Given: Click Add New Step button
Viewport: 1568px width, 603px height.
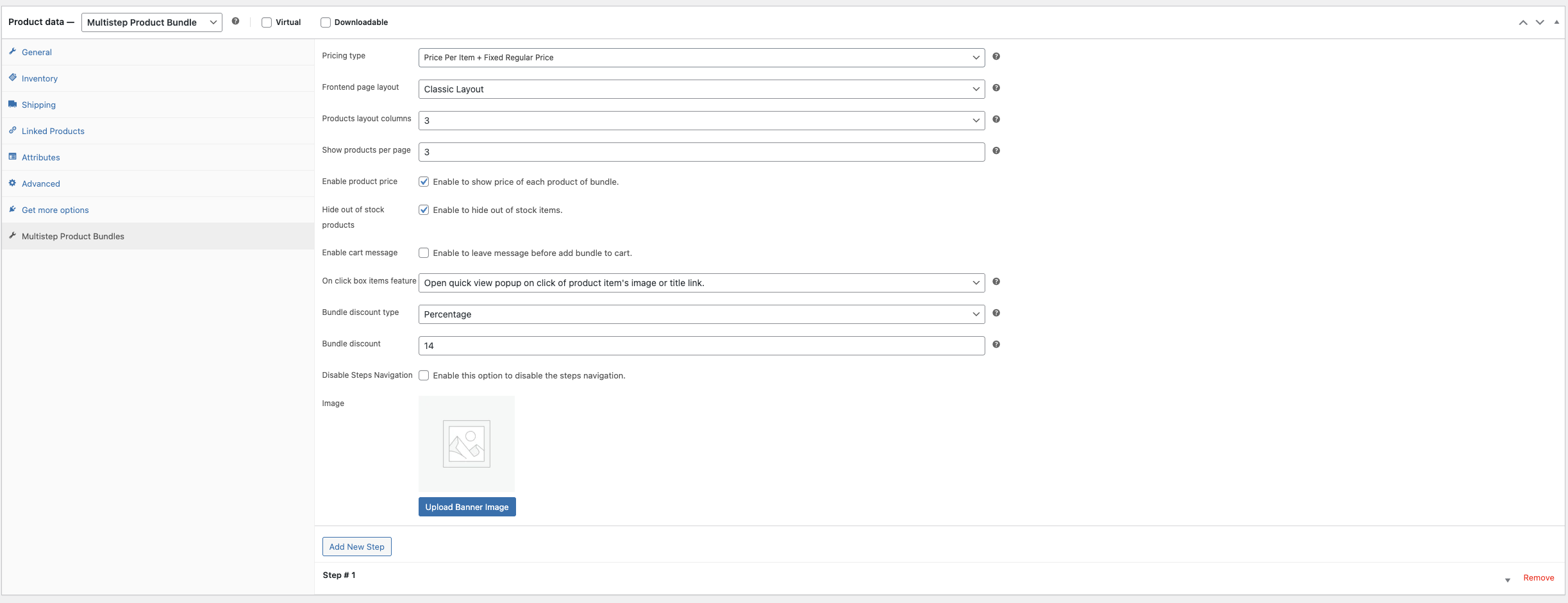Looking at the screenshot, I should (x=356, y=547).
